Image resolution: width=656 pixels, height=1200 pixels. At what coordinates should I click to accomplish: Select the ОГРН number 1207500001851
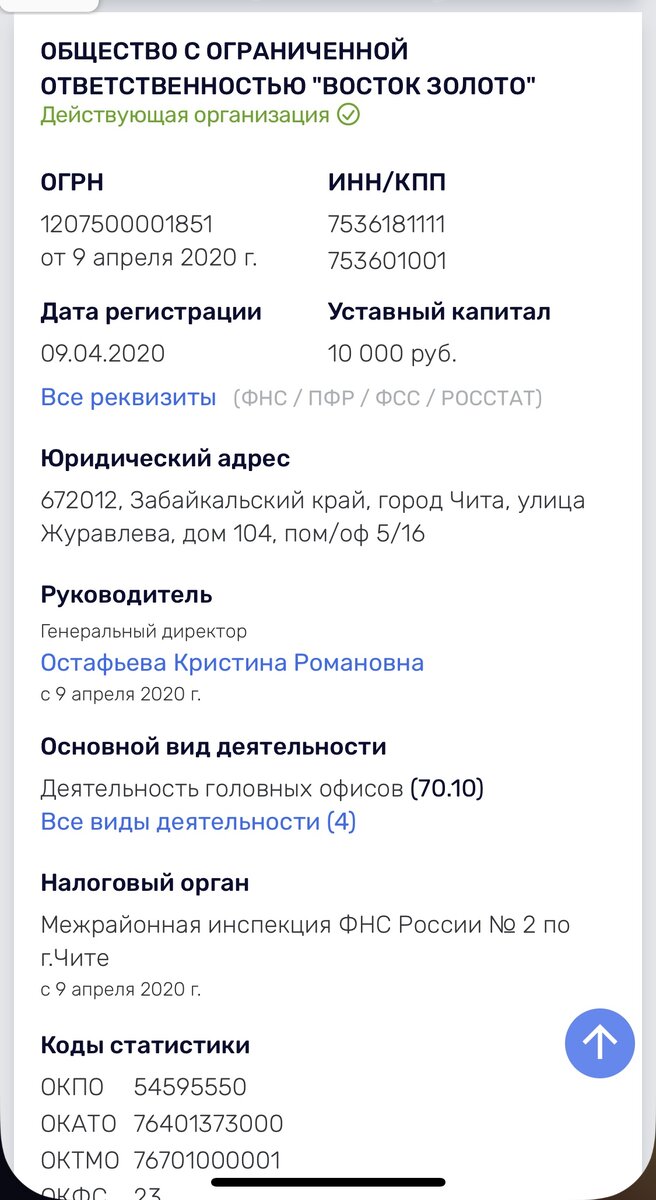(x=126, y=223)
